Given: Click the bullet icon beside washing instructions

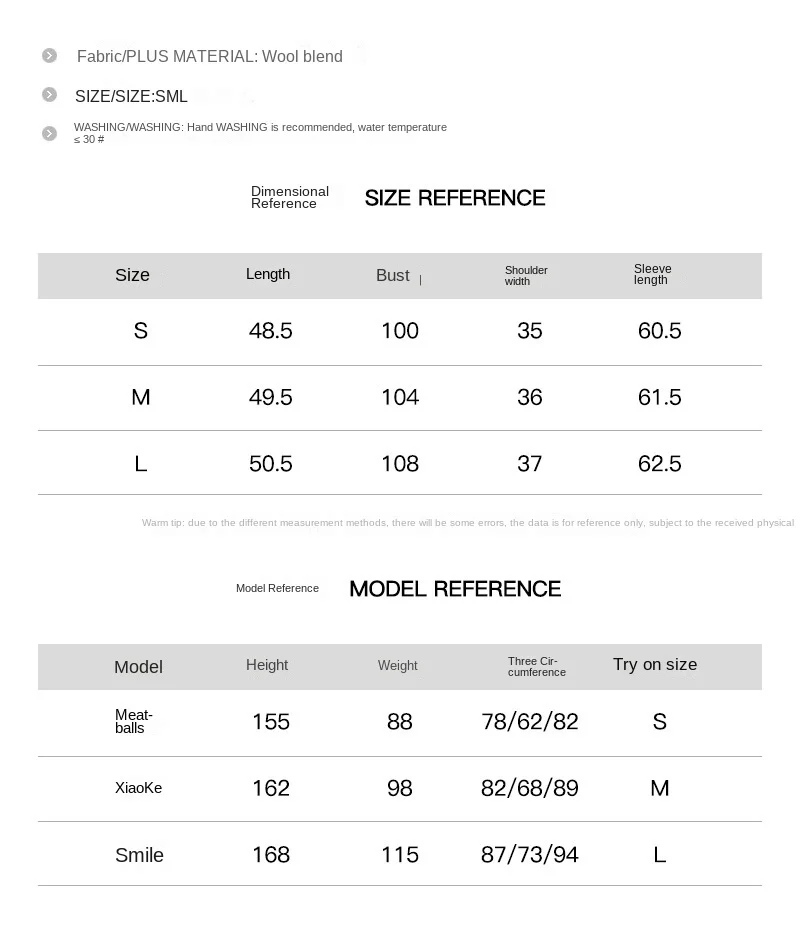Looking at the screenshot, I should coord(49,133).
